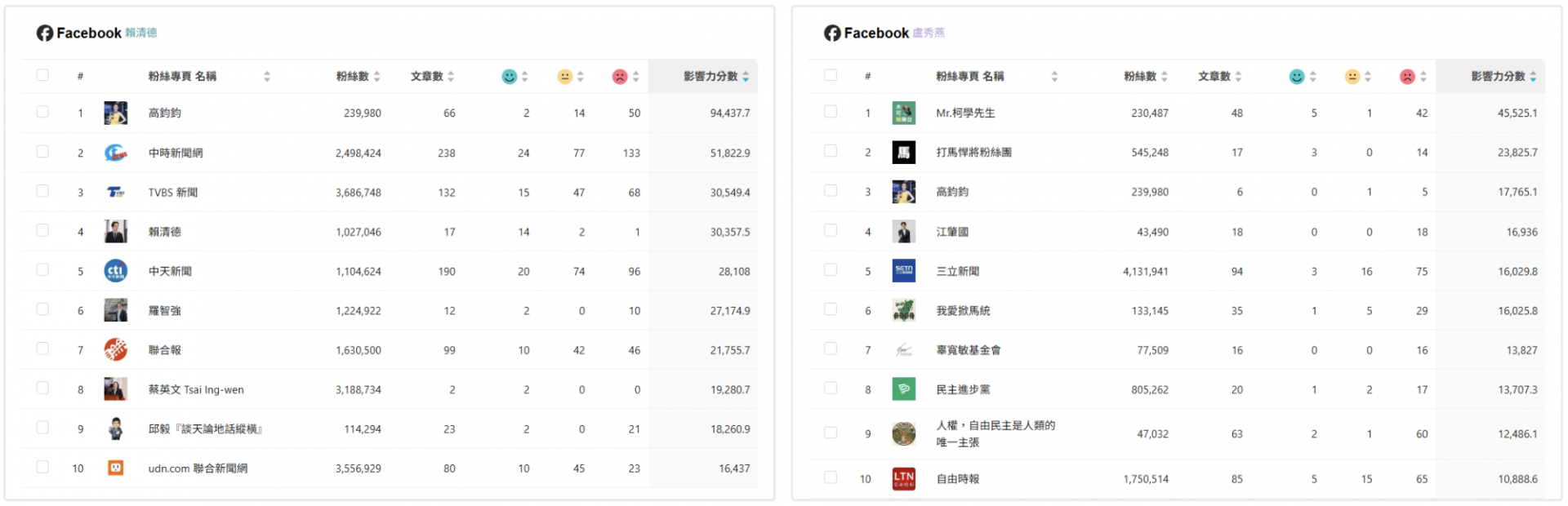The image size is (1568, 506).
Task: Click the 盧秀燕 label beside Facebook title
Action: coord(929,33)
